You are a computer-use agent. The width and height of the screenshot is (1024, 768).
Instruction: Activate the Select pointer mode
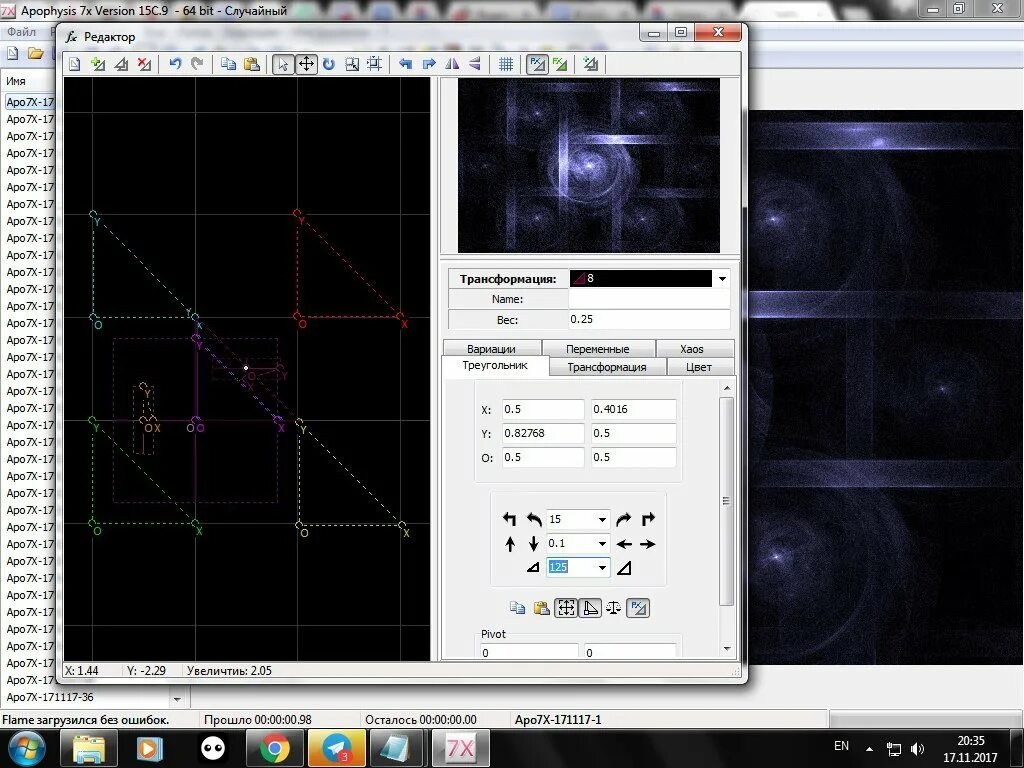283,64
